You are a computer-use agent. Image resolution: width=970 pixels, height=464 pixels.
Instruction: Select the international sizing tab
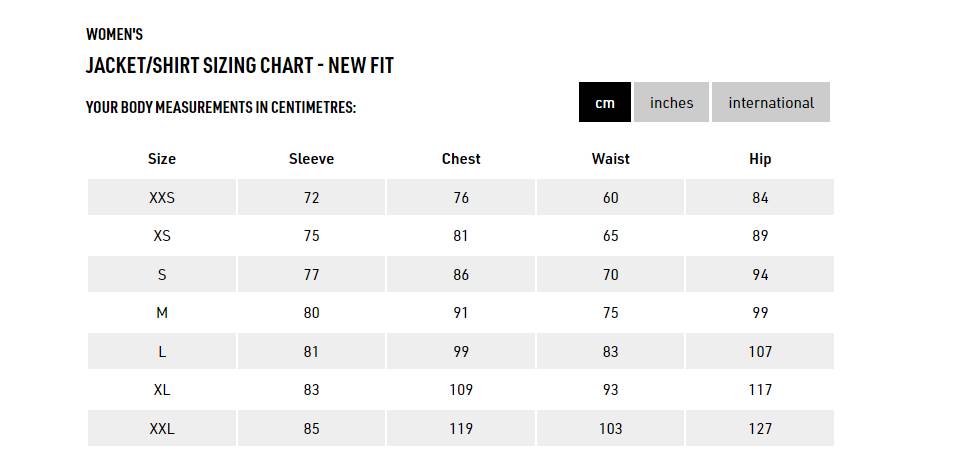(771, 102)
